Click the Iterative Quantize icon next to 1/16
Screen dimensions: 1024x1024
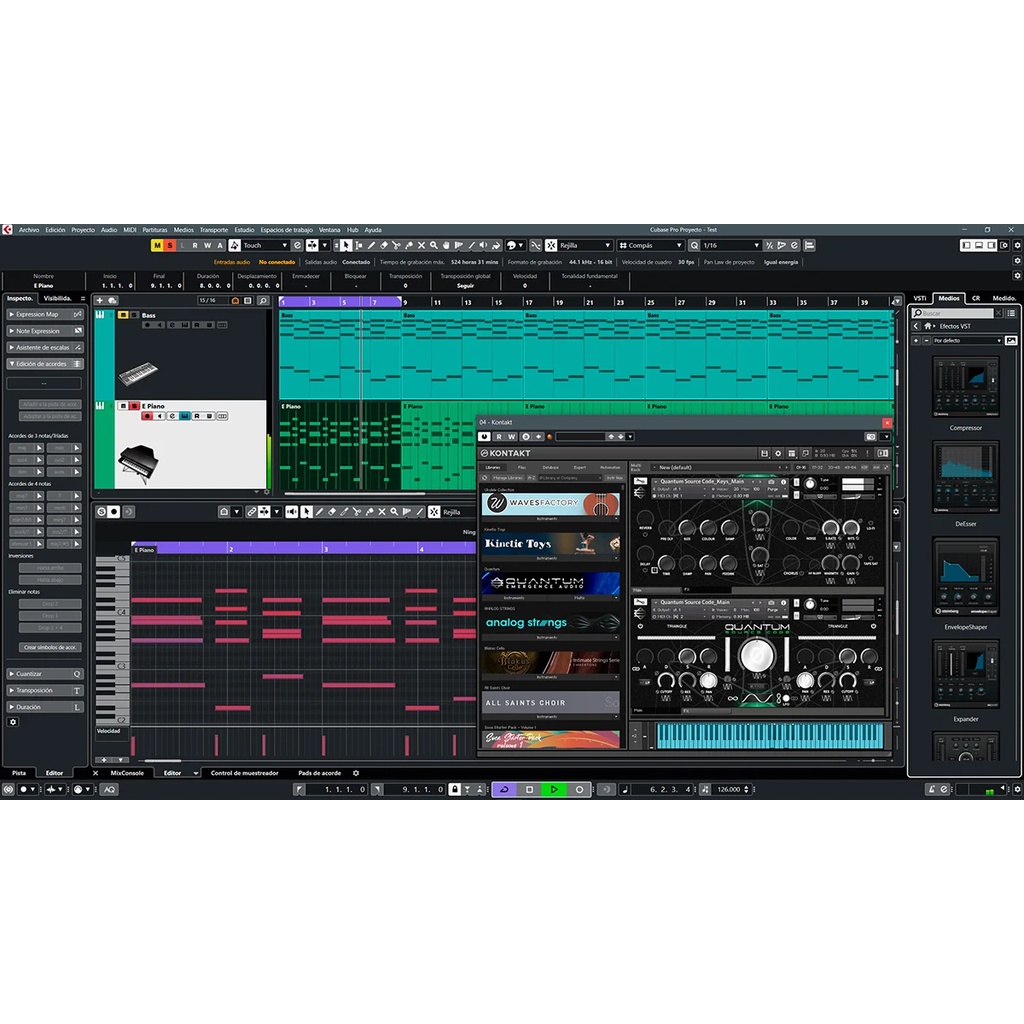[769, 246]
